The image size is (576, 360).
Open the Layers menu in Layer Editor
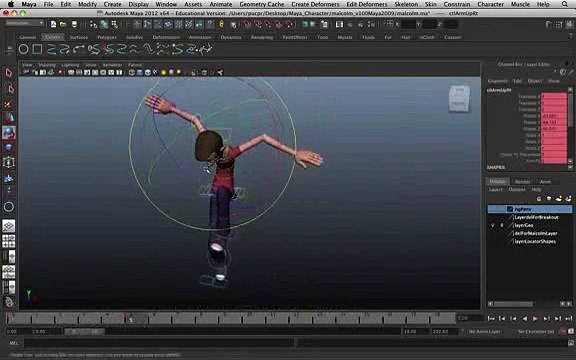coord(495,190)
